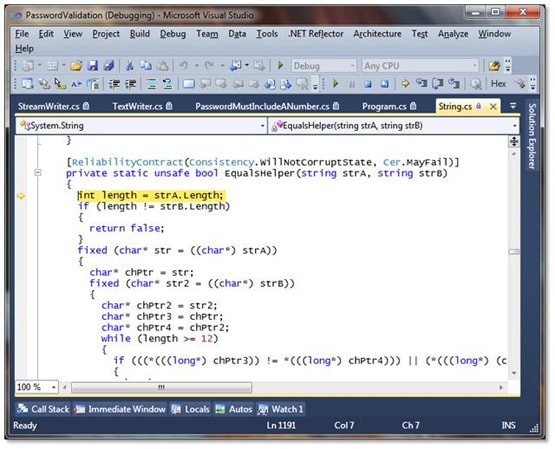The height and width of the screenshot is (449, 555).
Task: Click the Cut scissors icon
Action: pos(129,65)
